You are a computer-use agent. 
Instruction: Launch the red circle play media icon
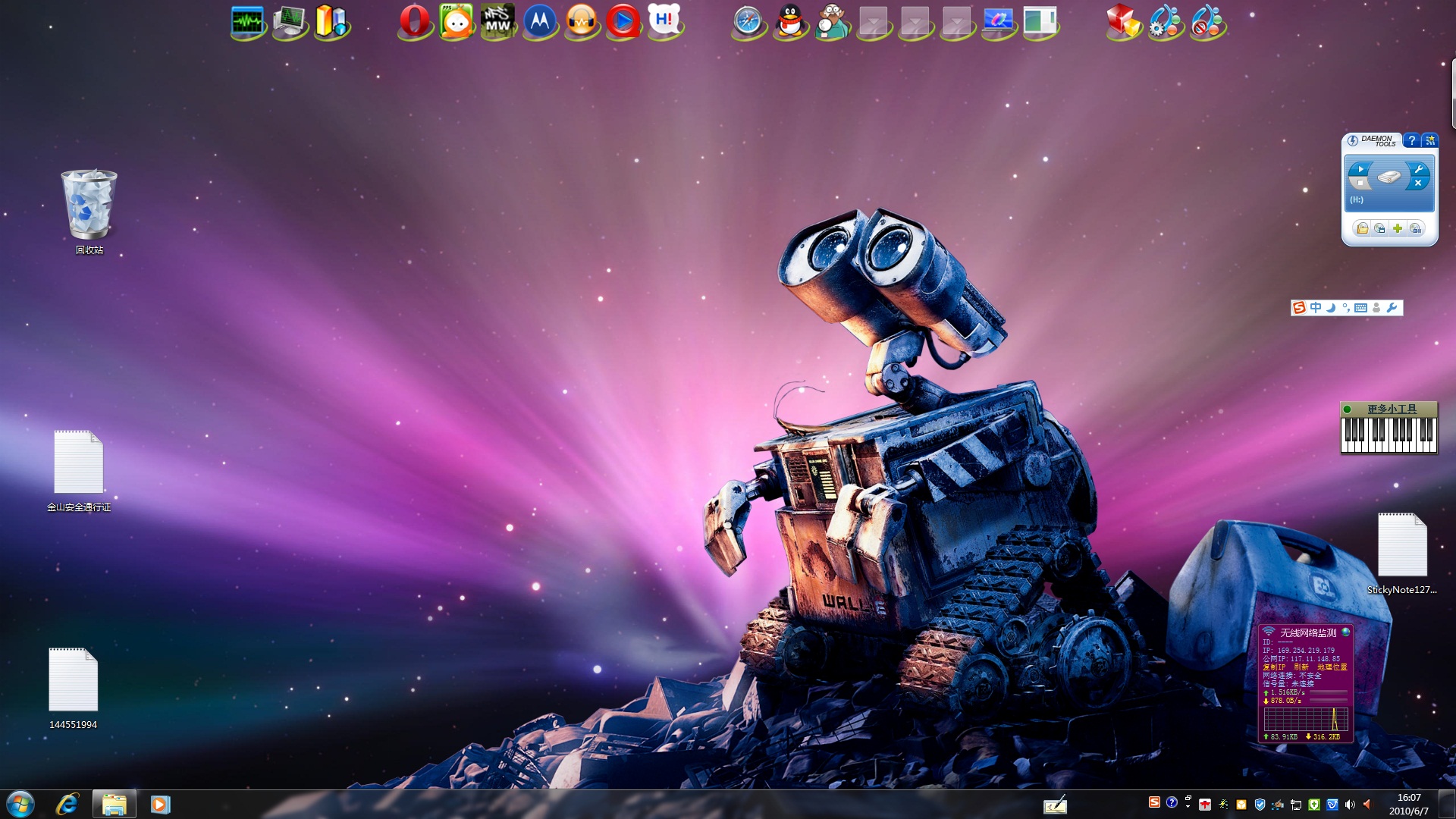coord(623,20)
